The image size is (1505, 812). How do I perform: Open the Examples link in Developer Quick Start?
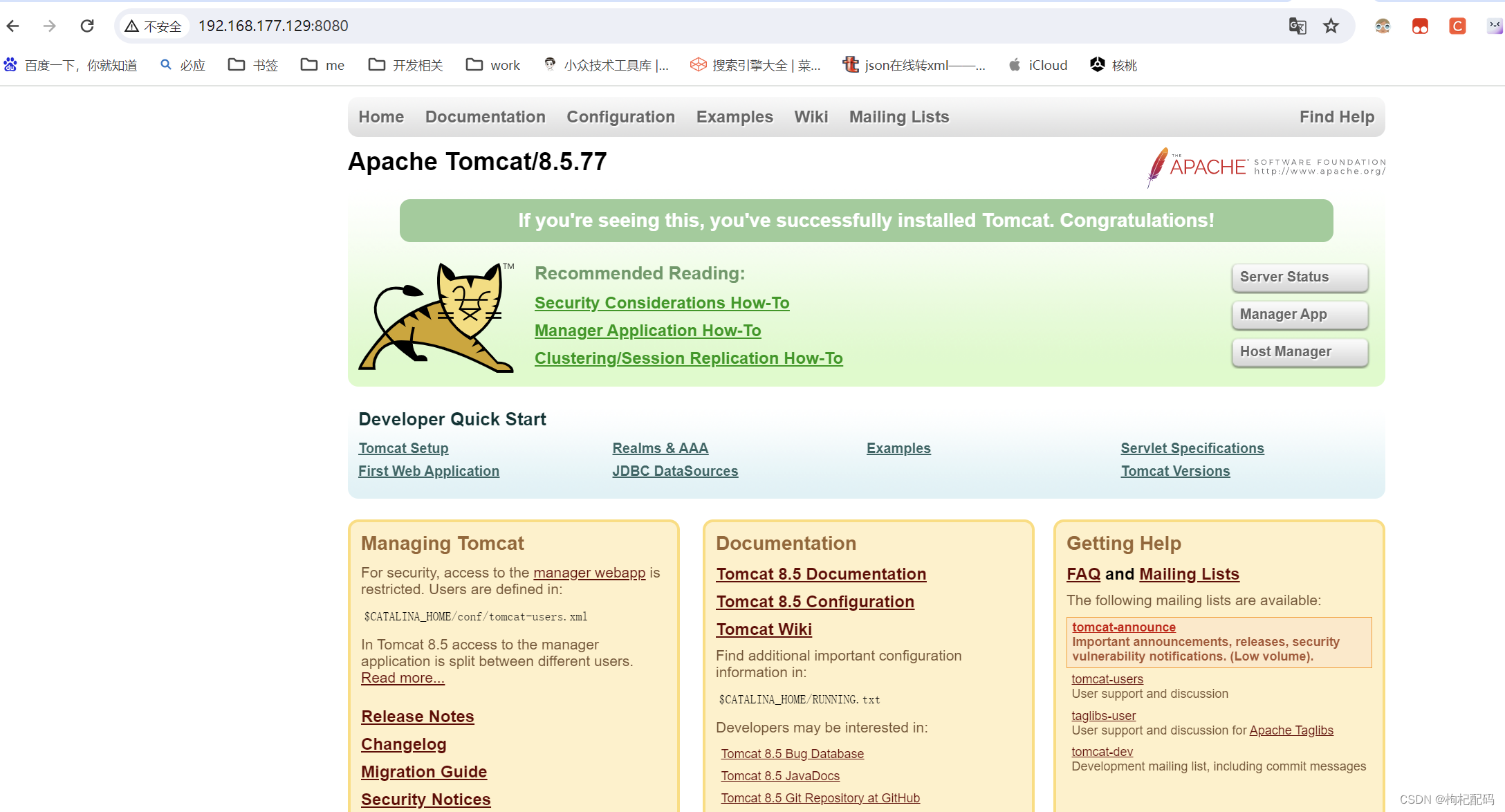(898, 448)
